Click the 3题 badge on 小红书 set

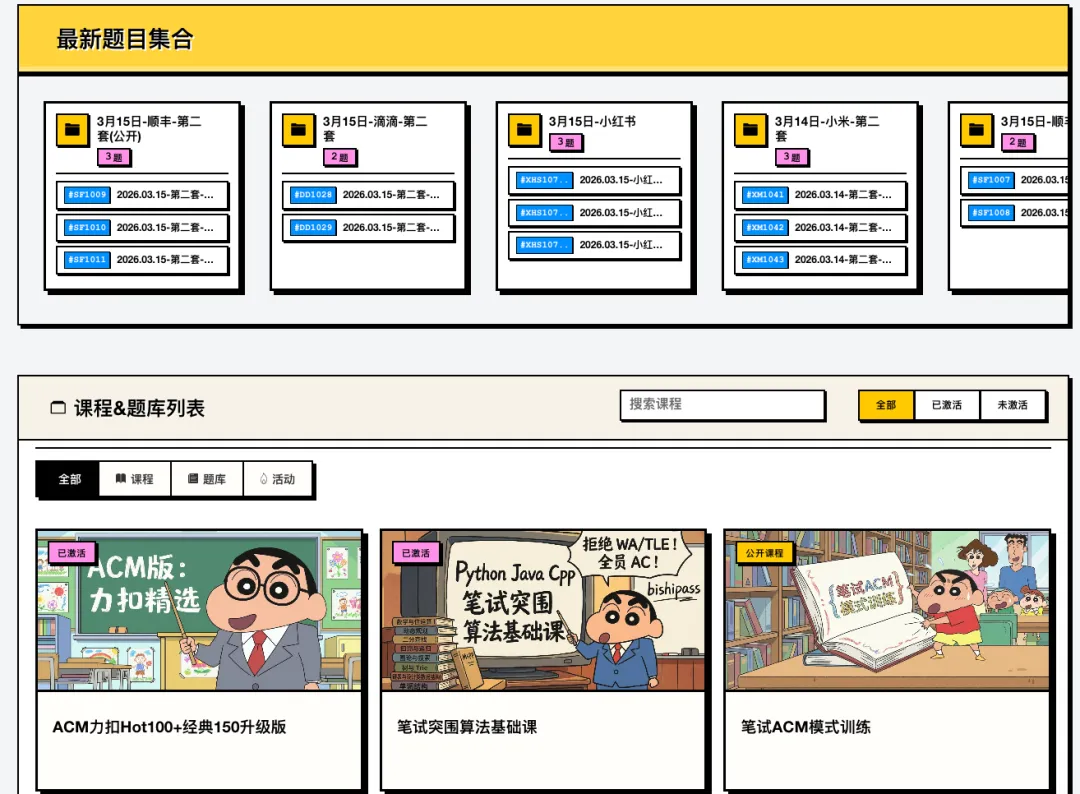pos(565,142)
